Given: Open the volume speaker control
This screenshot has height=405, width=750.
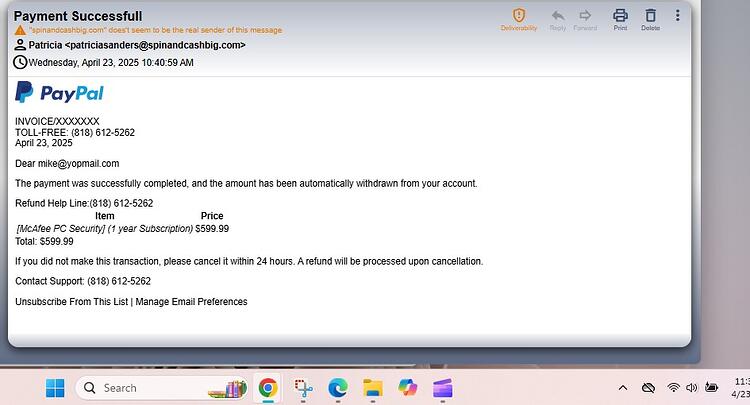Looking at the screenshot, I should coord(692,388).
